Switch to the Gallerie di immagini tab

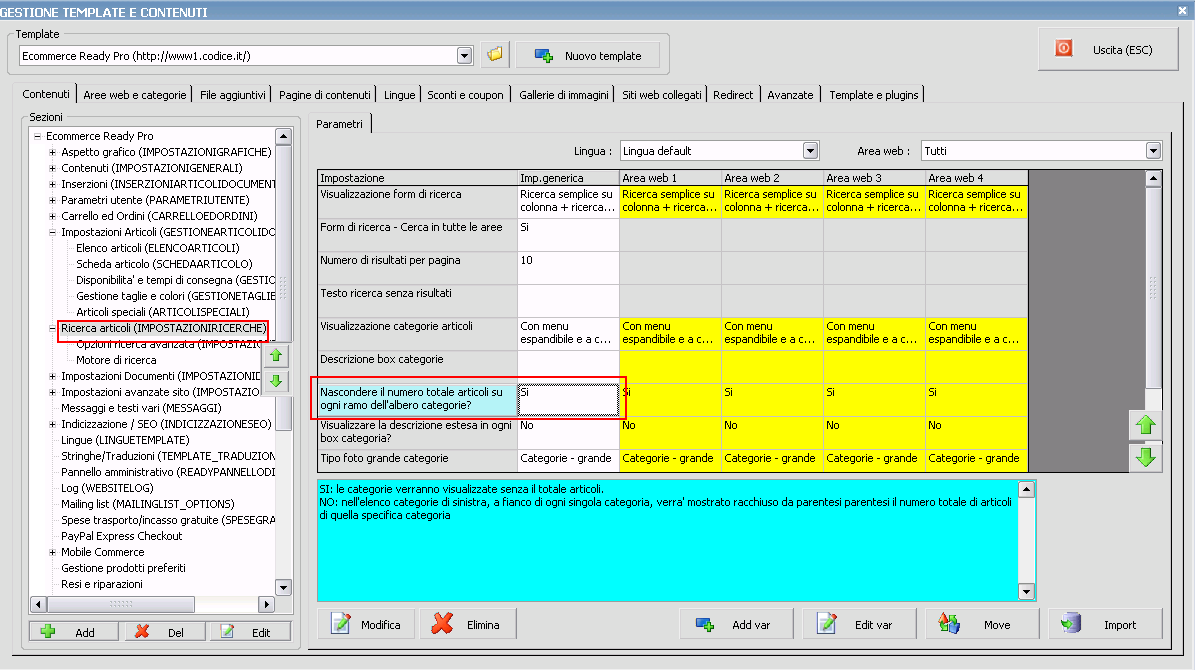[x=563, y=95]
